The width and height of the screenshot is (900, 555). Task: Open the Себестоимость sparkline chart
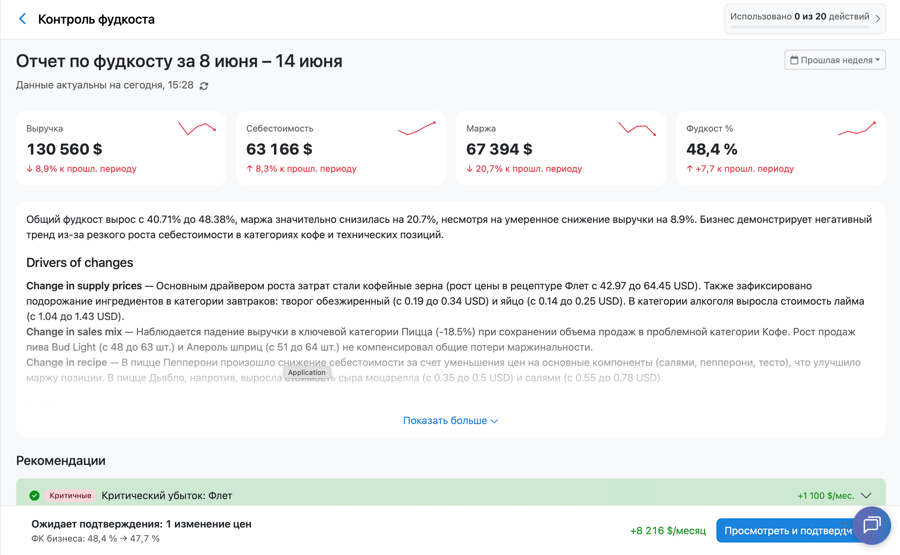417,129
